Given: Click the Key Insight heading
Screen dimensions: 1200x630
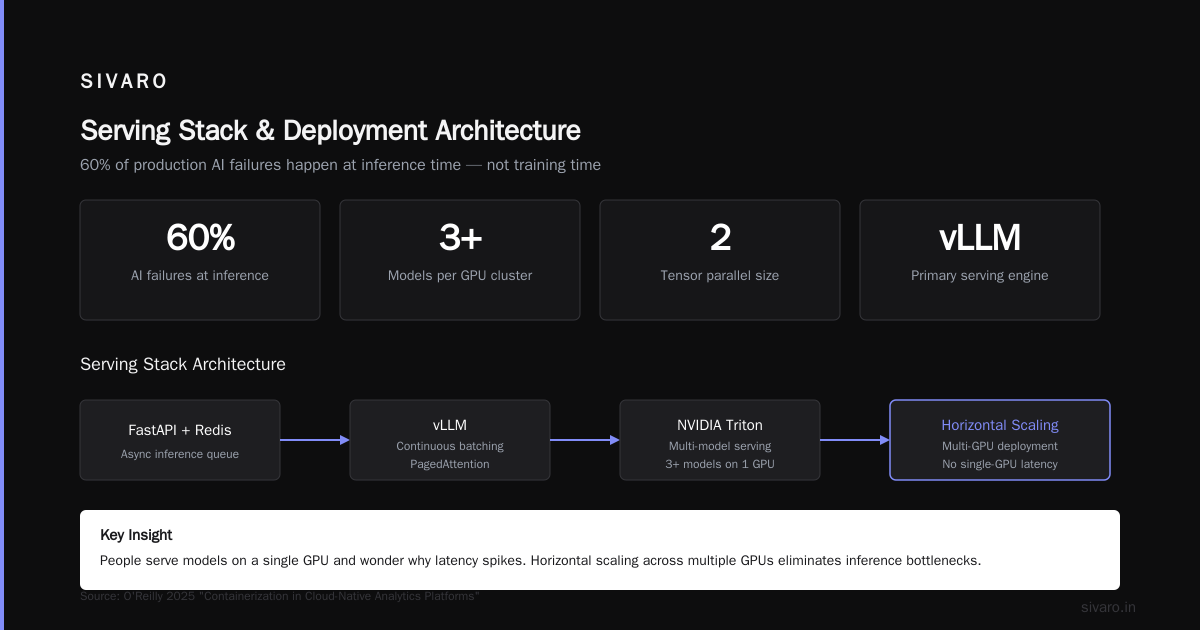Looking at the screenshot, I should tap(136, 535).
